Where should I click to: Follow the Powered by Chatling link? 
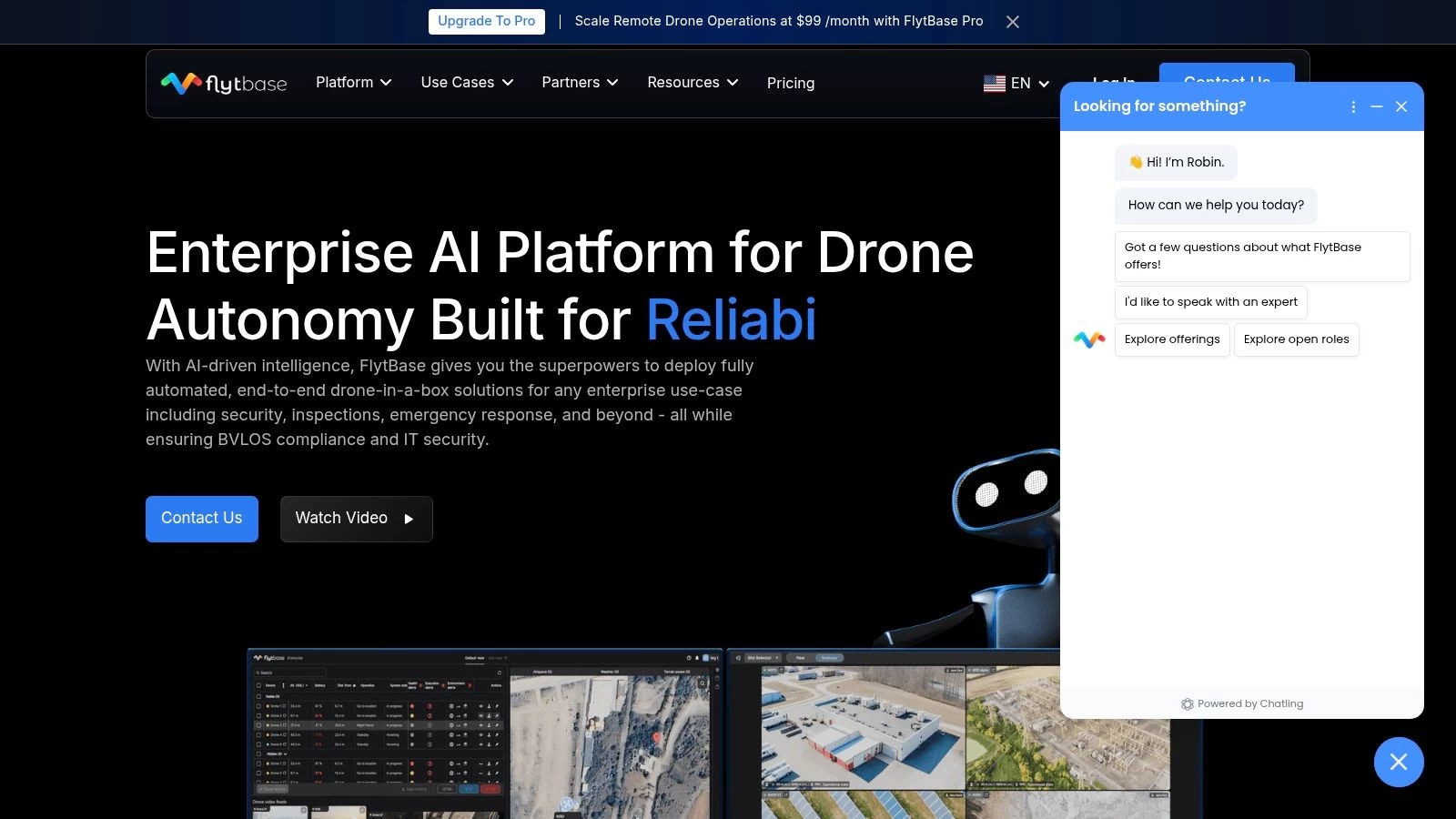[1242, 703]
